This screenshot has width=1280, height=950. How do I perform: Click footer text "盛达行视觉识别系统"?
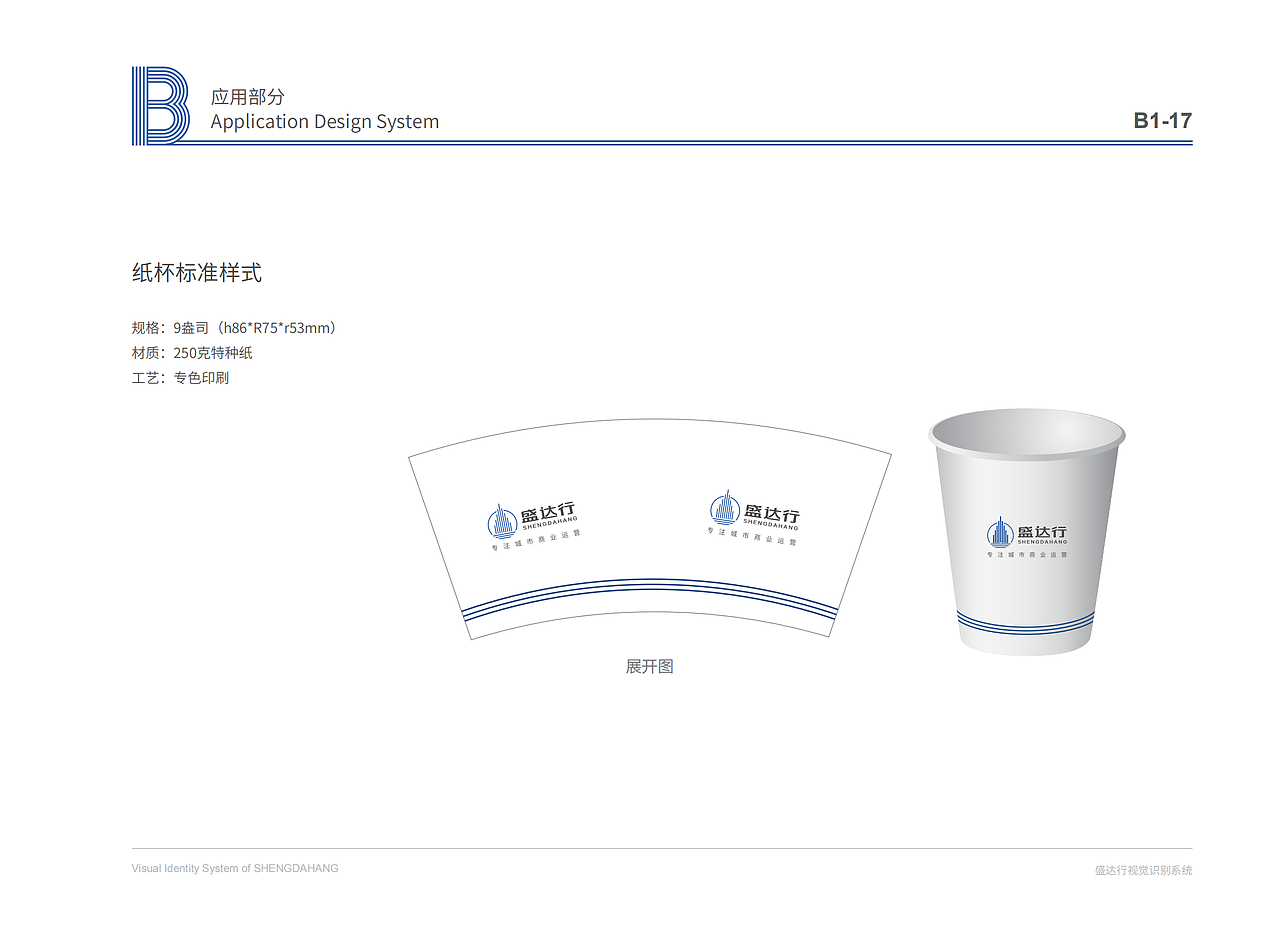point(1144,870)
